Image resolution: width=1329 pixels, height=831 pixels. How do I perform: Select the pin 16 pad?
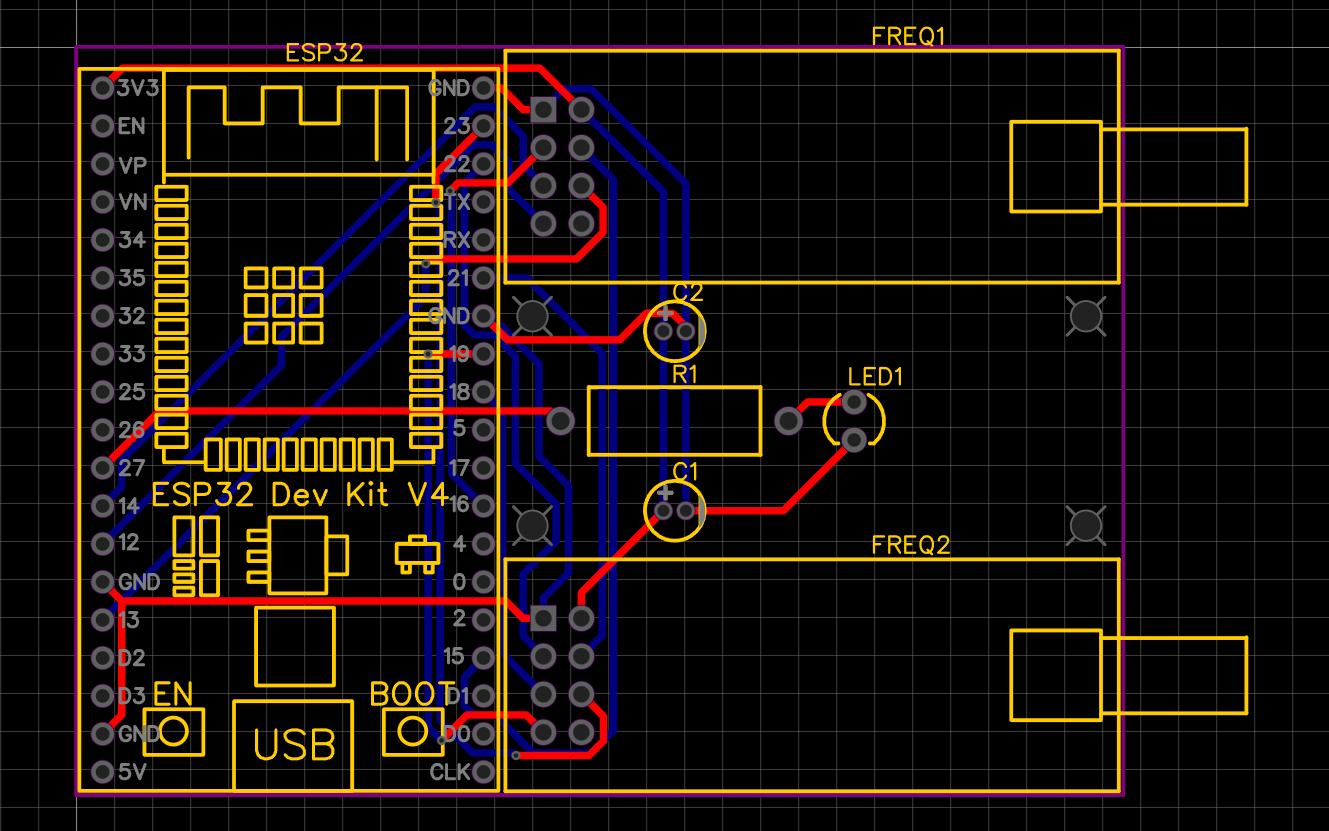click(x=484, y=506)
